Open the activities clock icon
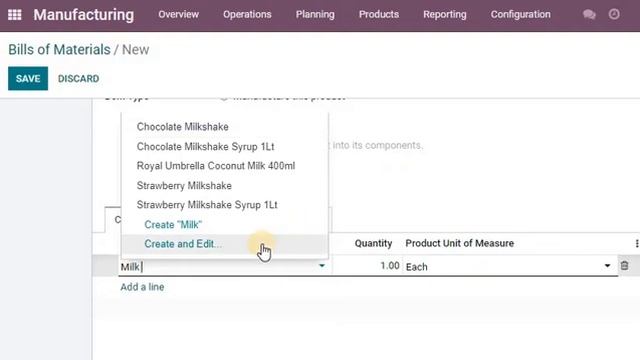This screenshot has height=360, width=640. point(614,14)
